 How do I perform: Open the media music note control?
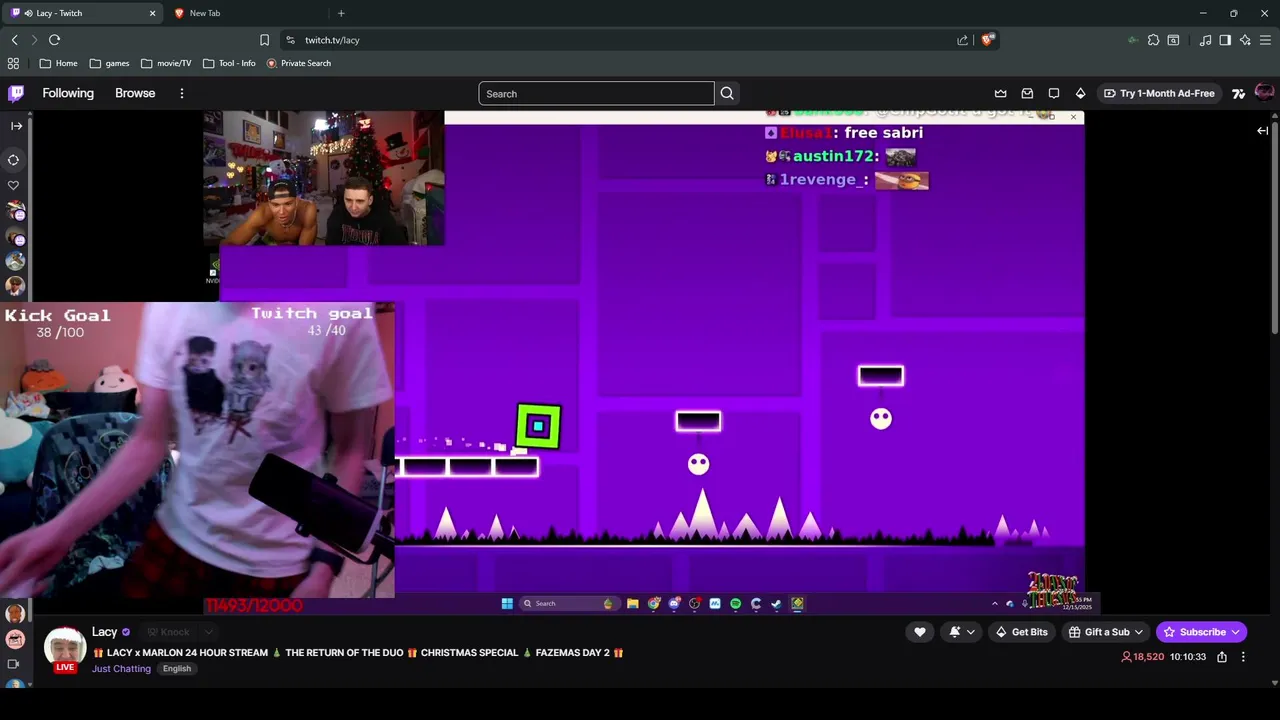coord(1205,40)
